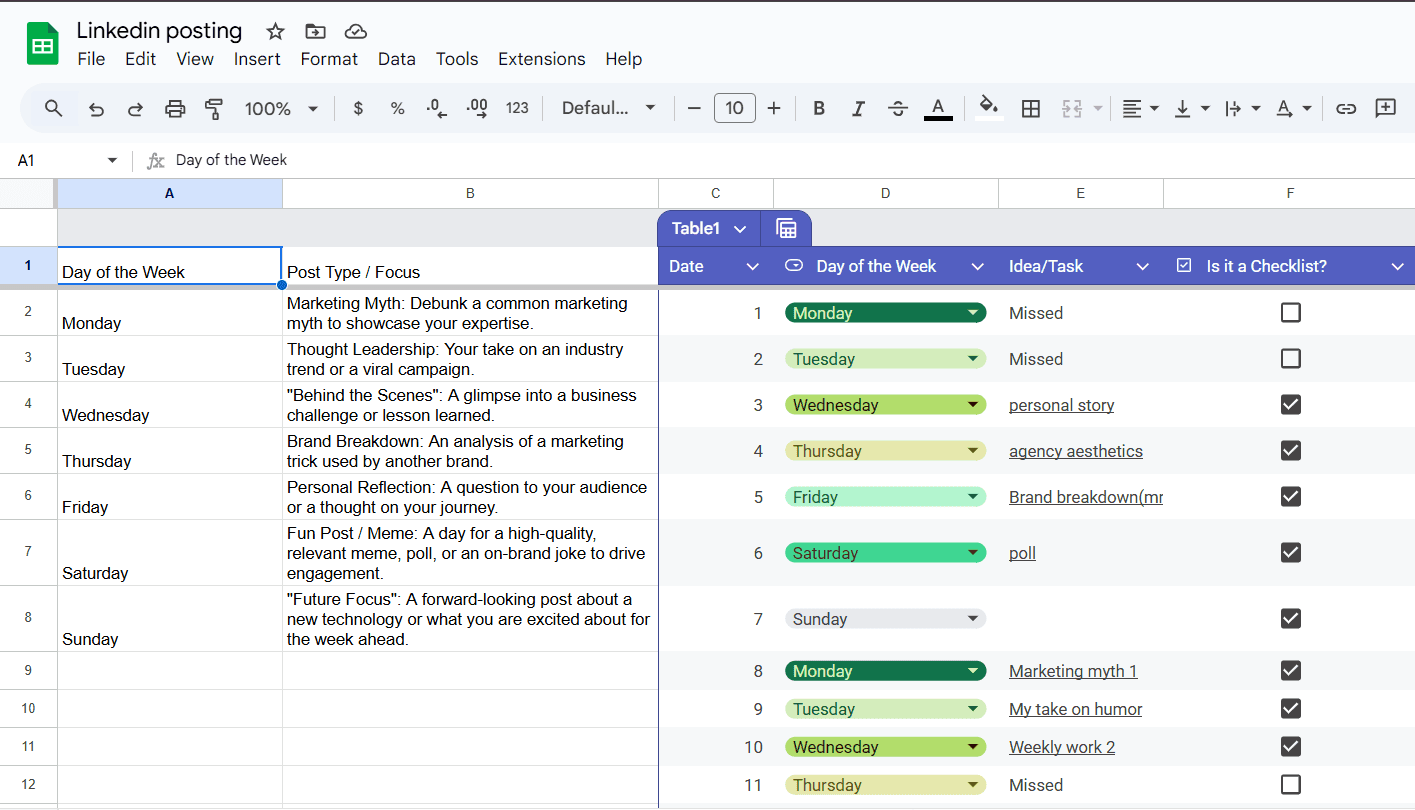Open the search menus magnifier
Screen dimensions: 1415x810
[54, 108]
